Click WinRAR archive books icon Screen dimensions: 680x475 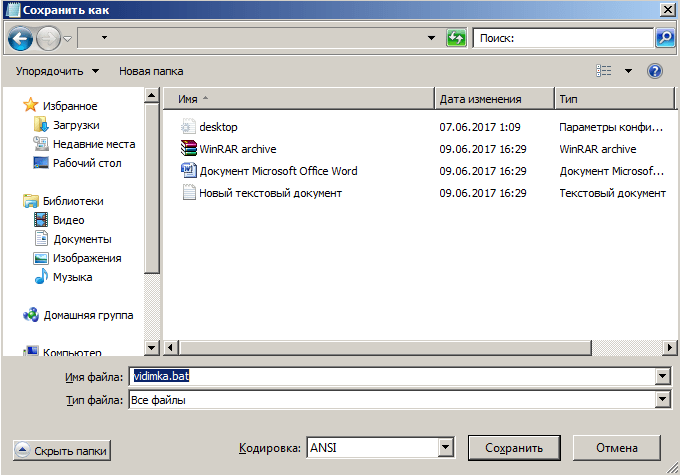pyautogui.click(x=188, y=148)
